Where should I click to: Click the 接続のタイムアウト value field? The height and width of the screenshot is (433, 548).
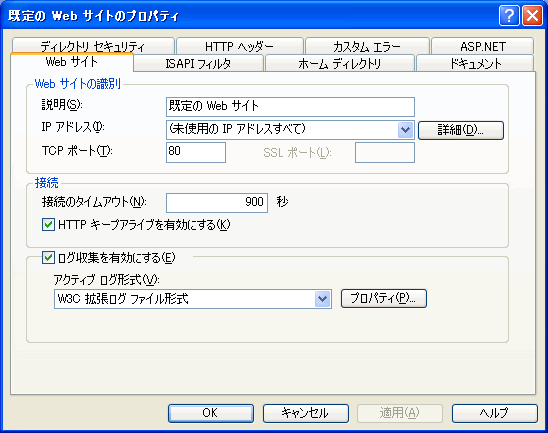[217, 203]
